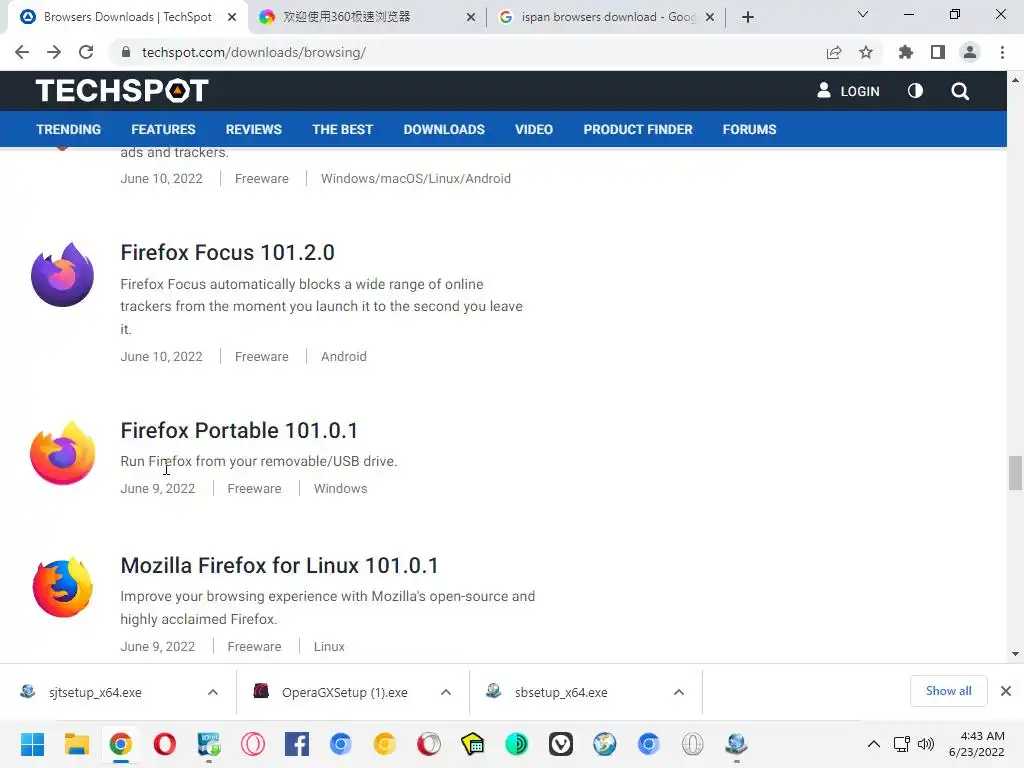
Task: Open the FORUMS nav item
Action: click(x=749, y=129)
